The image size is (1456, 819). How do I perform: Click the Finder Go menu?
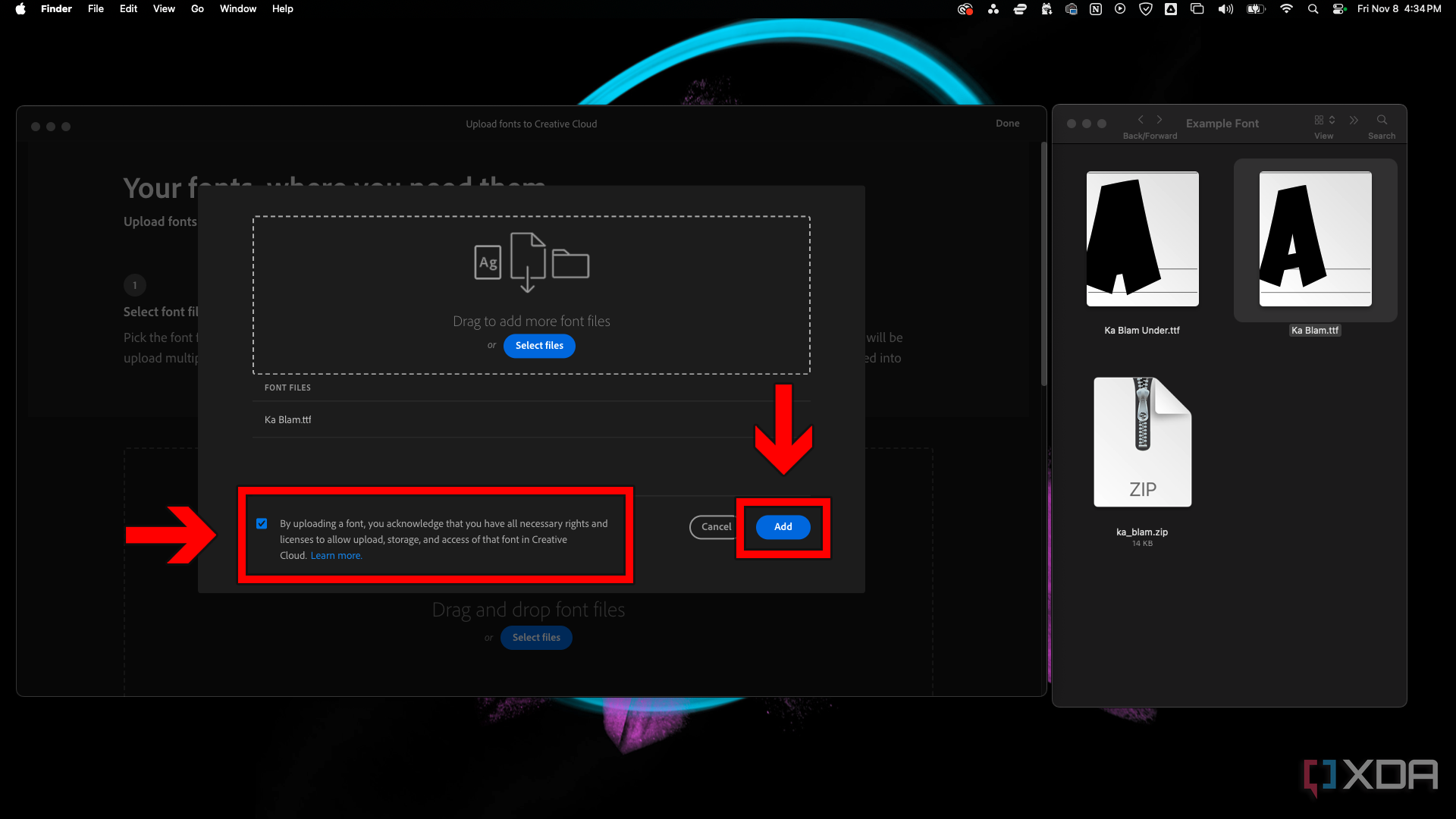(x=198, y=9)
